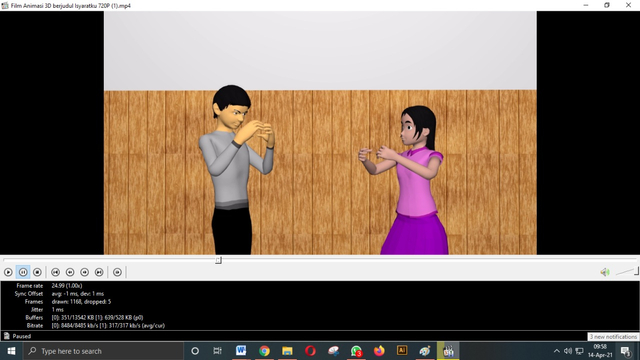Click the single frame step button
Screen dimensions: 640x360
coord(117,272)
